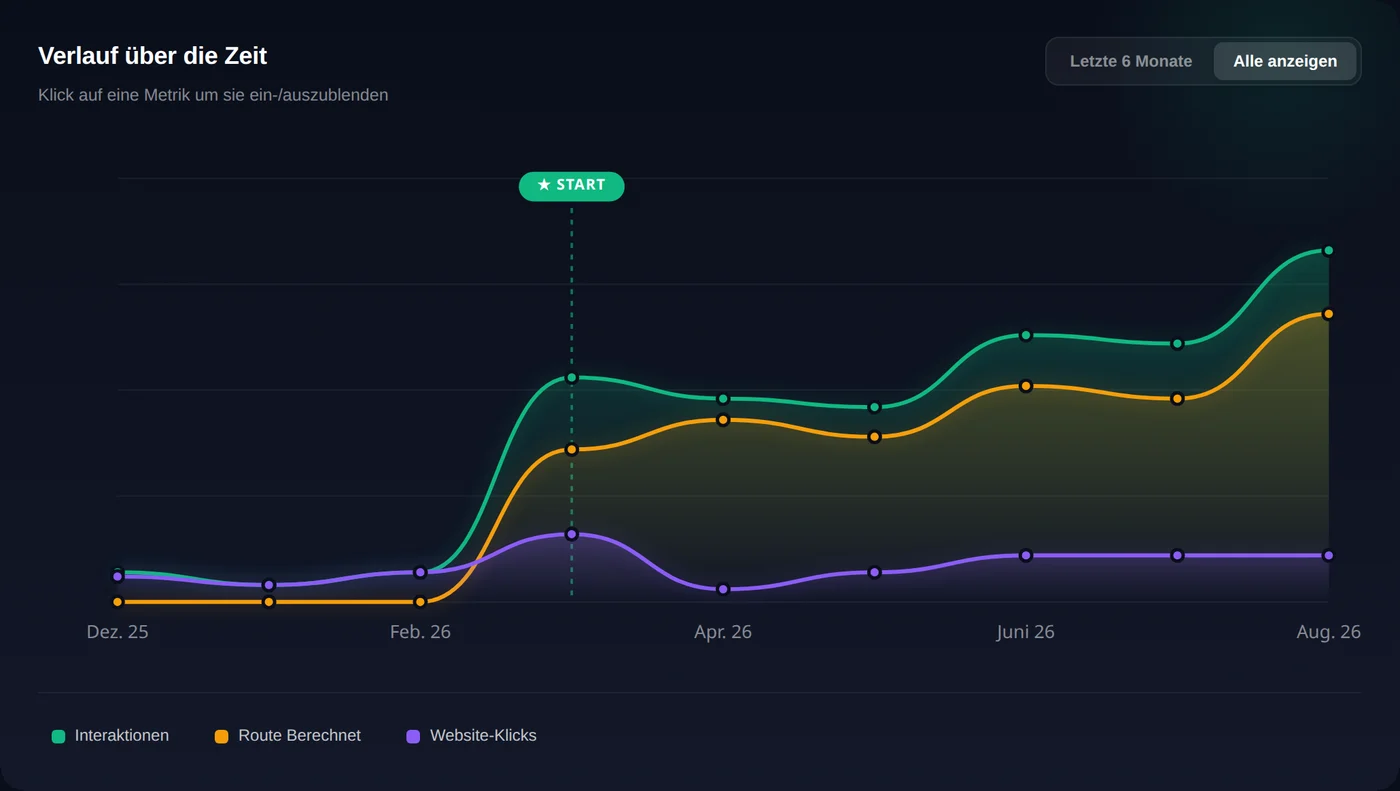Viewport: 1400px width, 791px height.
Task: Click the orange Route Berechnet point at Juni 26
Action: pos(1026,386)
